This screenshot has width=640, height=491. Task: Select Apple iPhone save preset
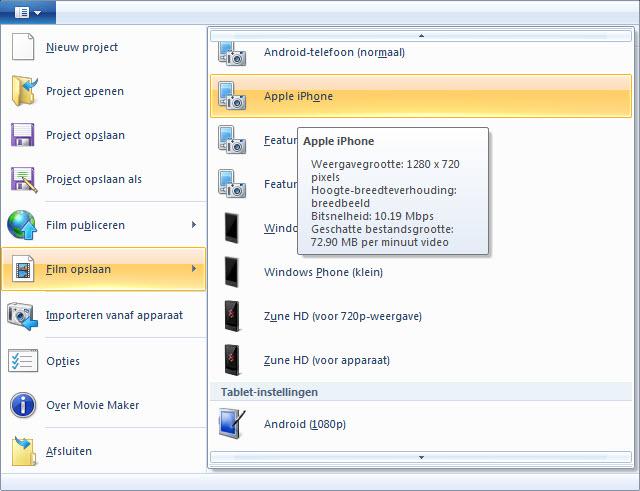[x=298, y=96]
